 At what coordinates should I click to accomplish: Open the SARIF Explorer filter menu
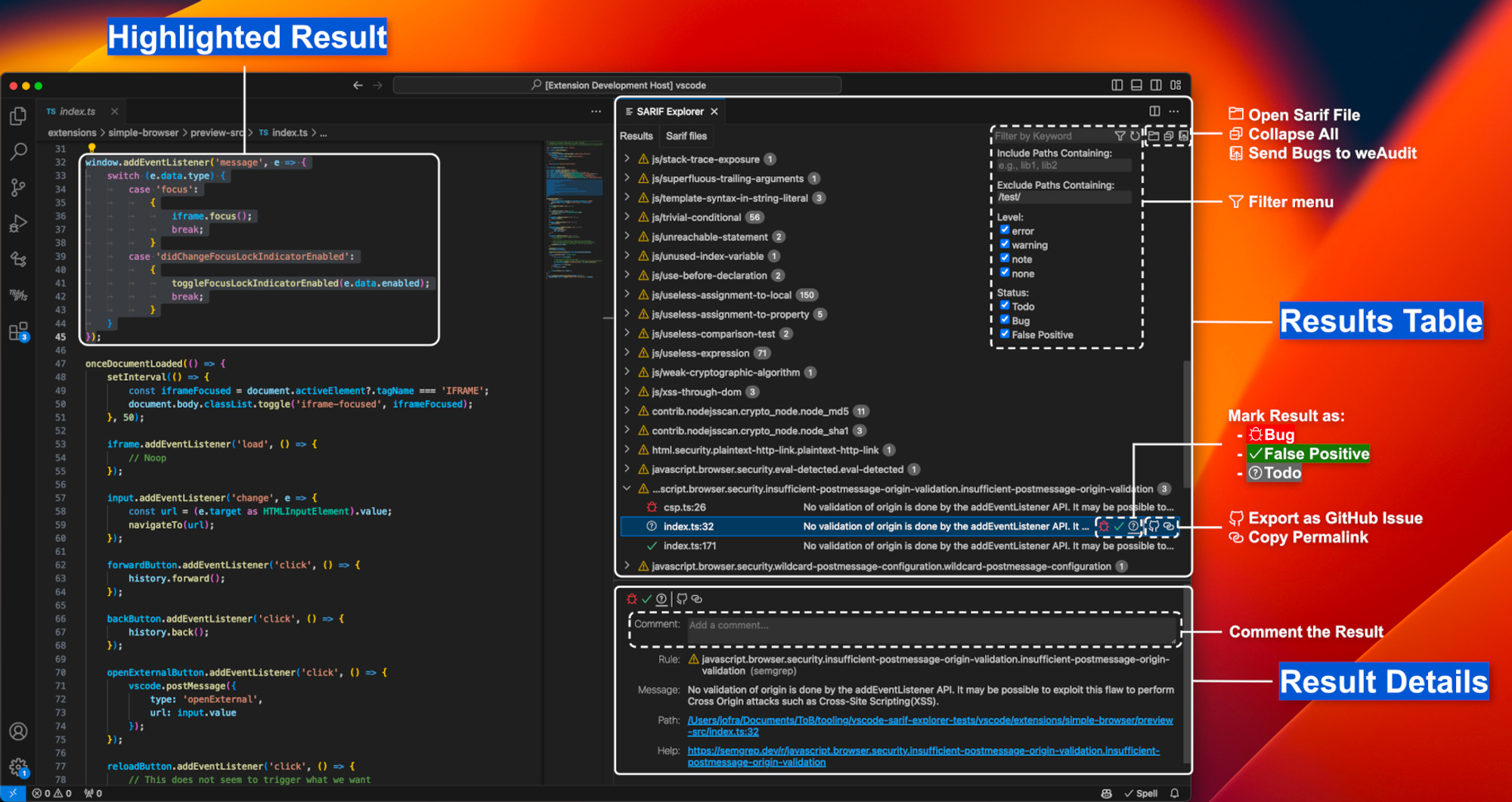point(1120,136)
